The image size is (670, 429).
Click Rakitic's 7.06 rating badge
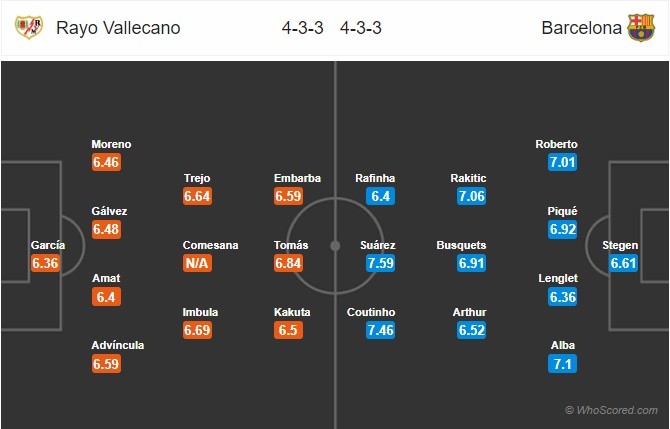pyautogui.click(x=470, y=197)
